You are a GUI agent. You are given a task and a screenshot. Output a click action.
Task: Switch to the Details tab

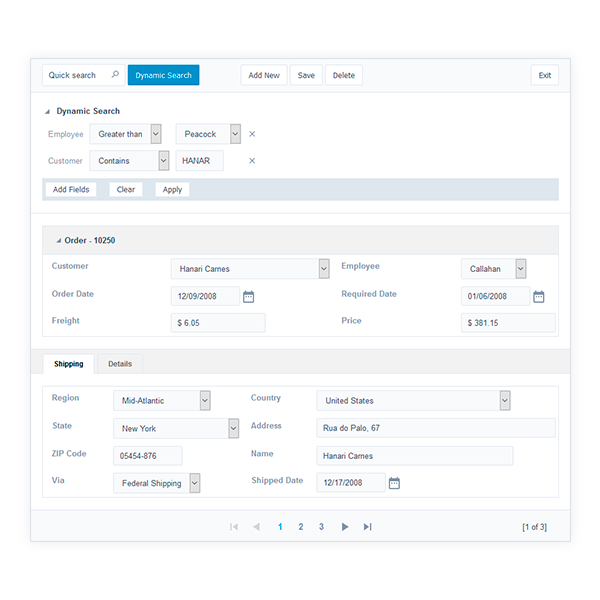120,364
